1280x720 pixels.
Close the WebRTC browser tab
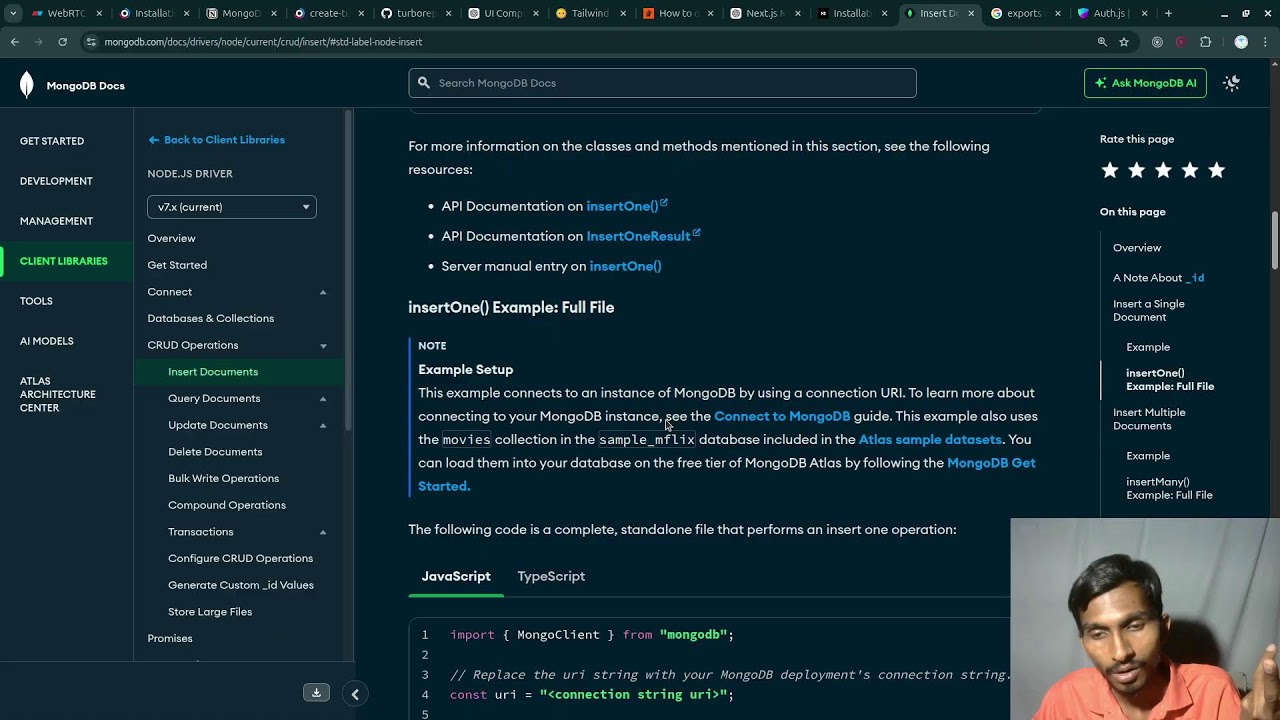tap(99, 14)
